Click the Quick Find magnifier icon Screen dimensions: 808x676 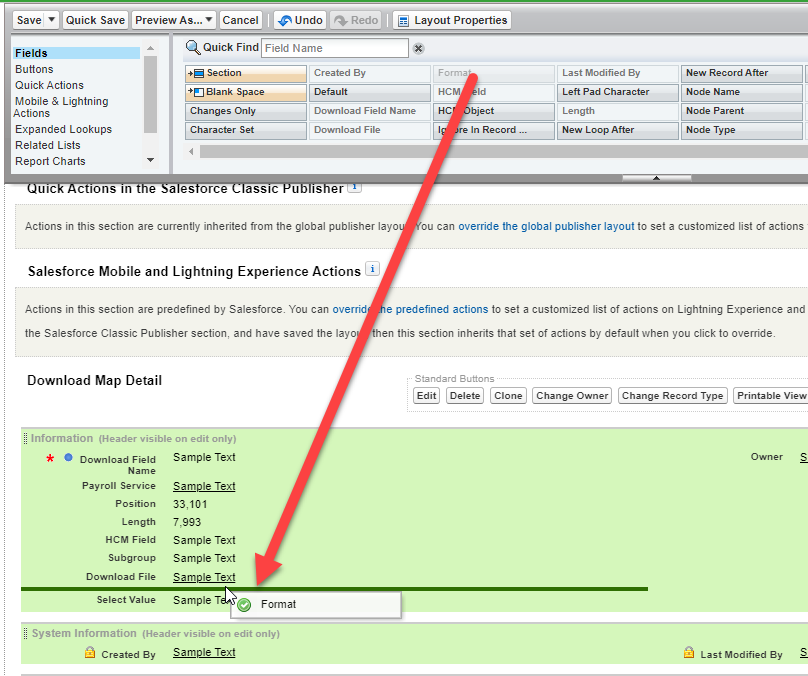193,47
